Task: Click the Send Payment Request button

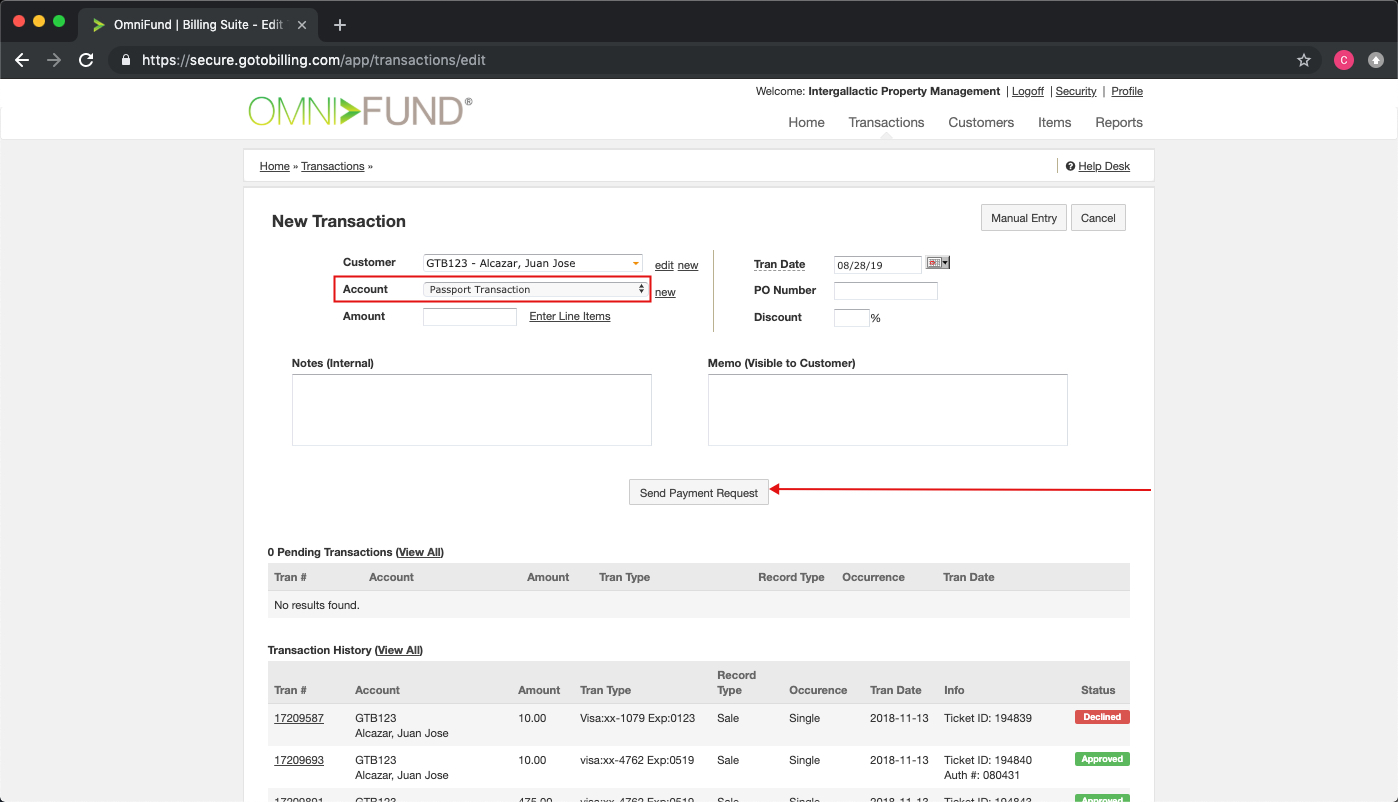Action: [699, 493]
